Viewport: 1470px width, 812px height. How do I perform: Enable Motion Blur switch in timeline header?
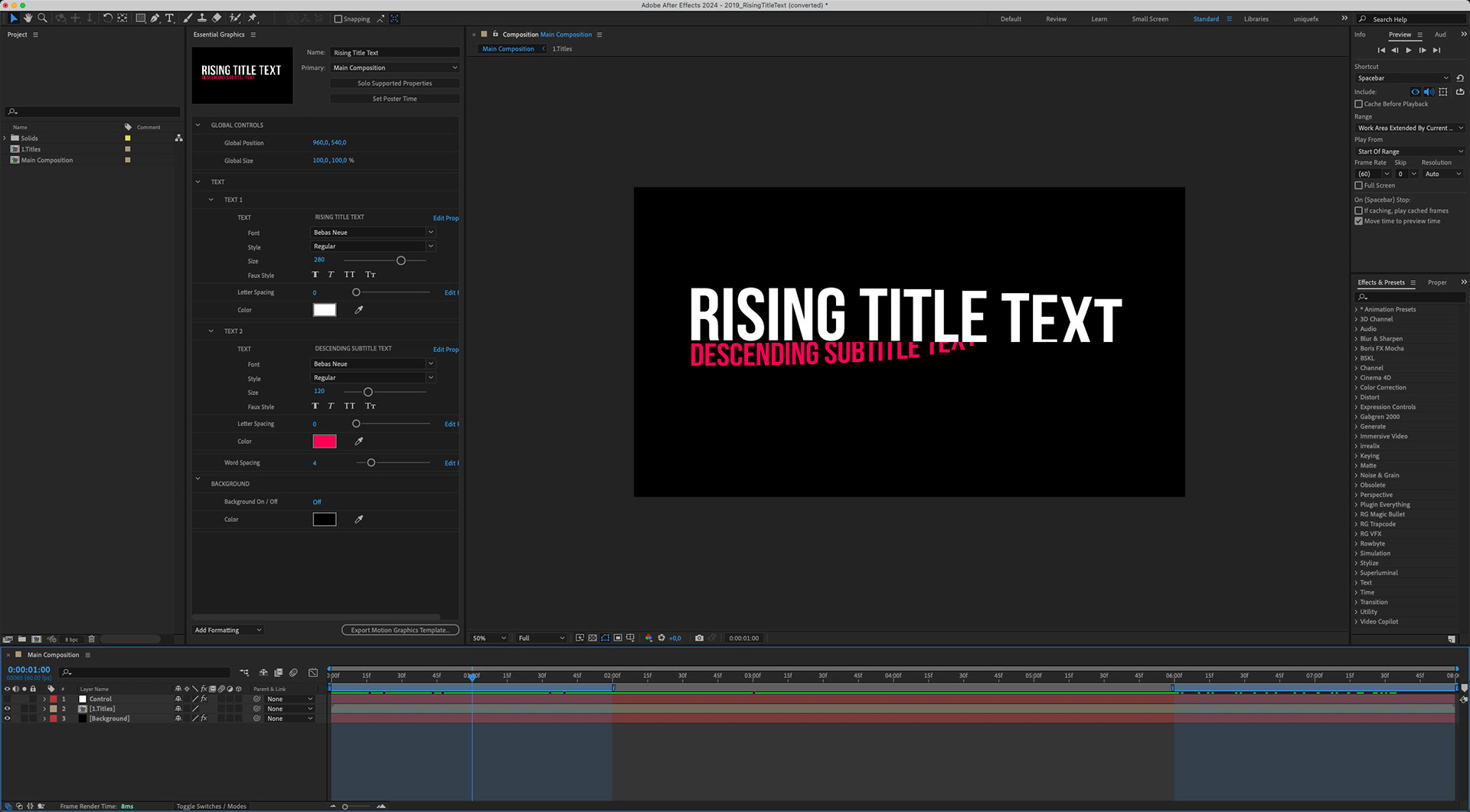(x=293, y=673)
